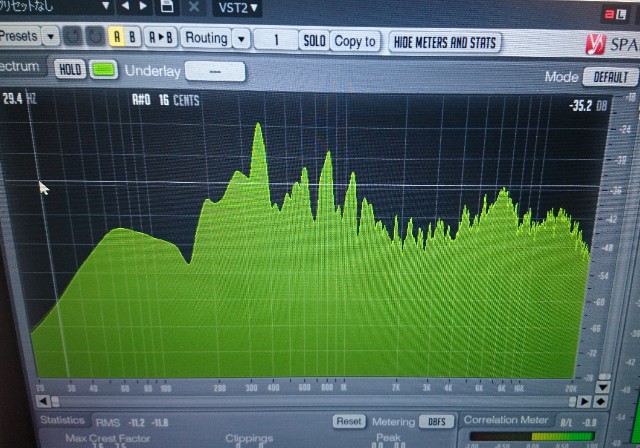The height and width of the screenshot is (448, 640).
Task: Open the Routing settings
Action: coord(206,38)
